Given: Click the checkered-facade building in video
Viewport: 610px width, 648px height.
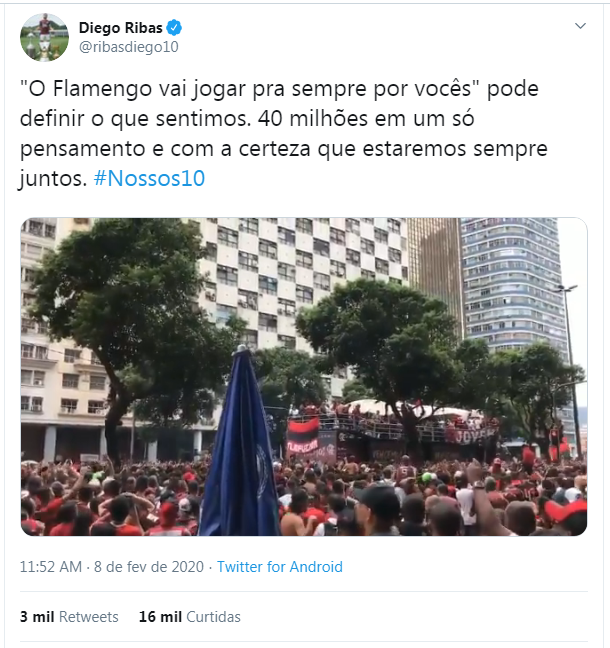Looking at the screenshot, I should [x=302, y=281].
